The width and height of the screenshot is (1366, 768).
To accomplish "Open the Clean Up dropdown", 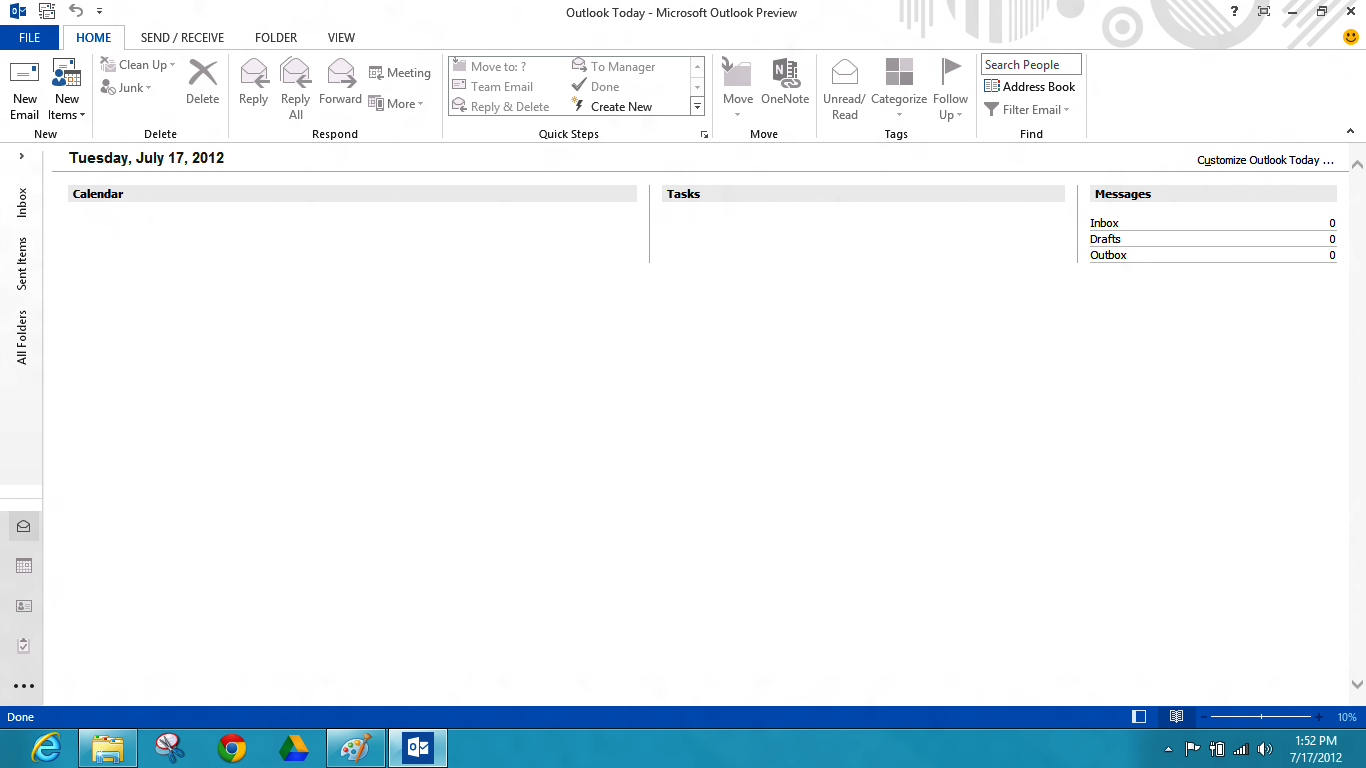I will click(138, 65).
